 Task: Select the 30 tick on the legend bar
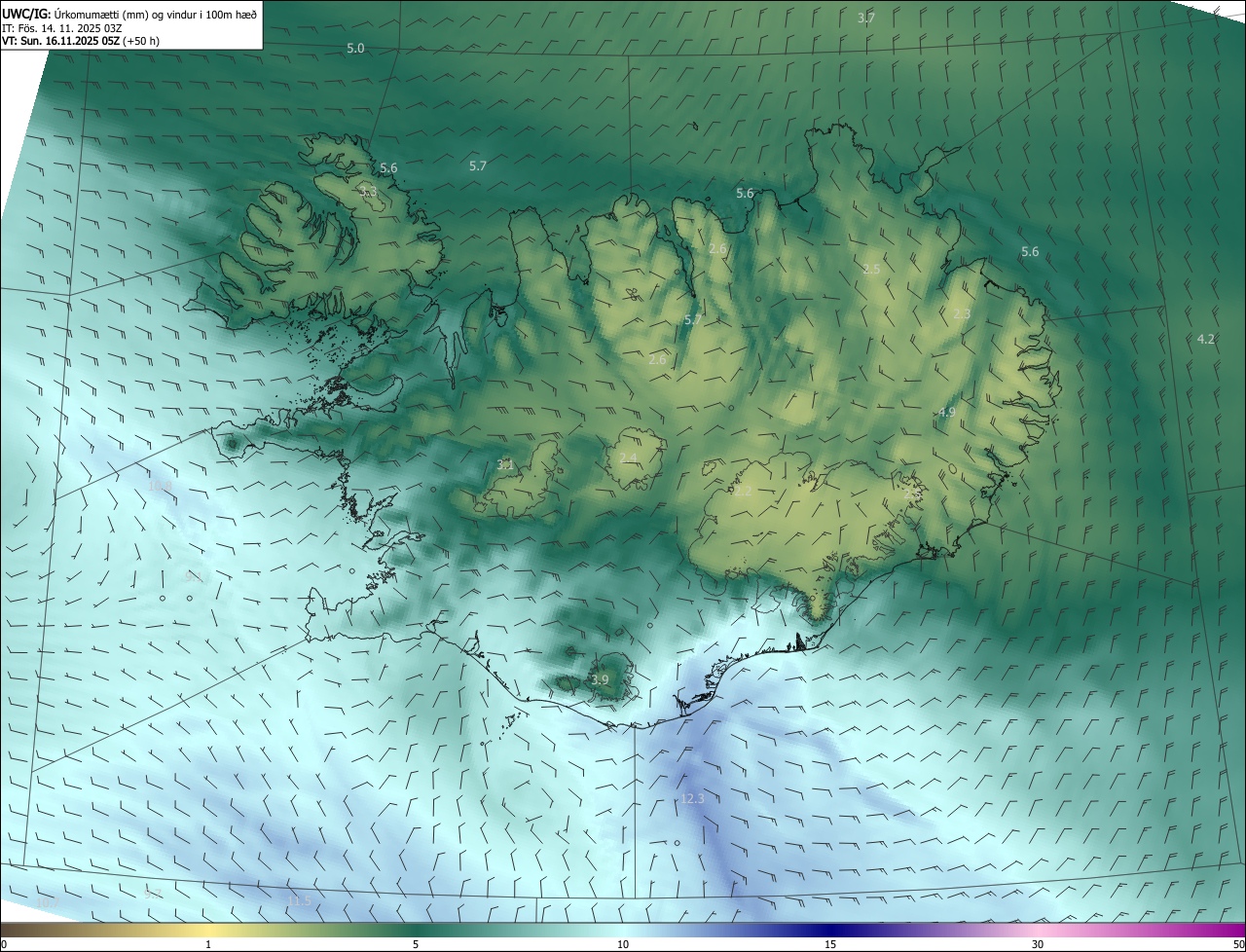(x=1038, y=944)
